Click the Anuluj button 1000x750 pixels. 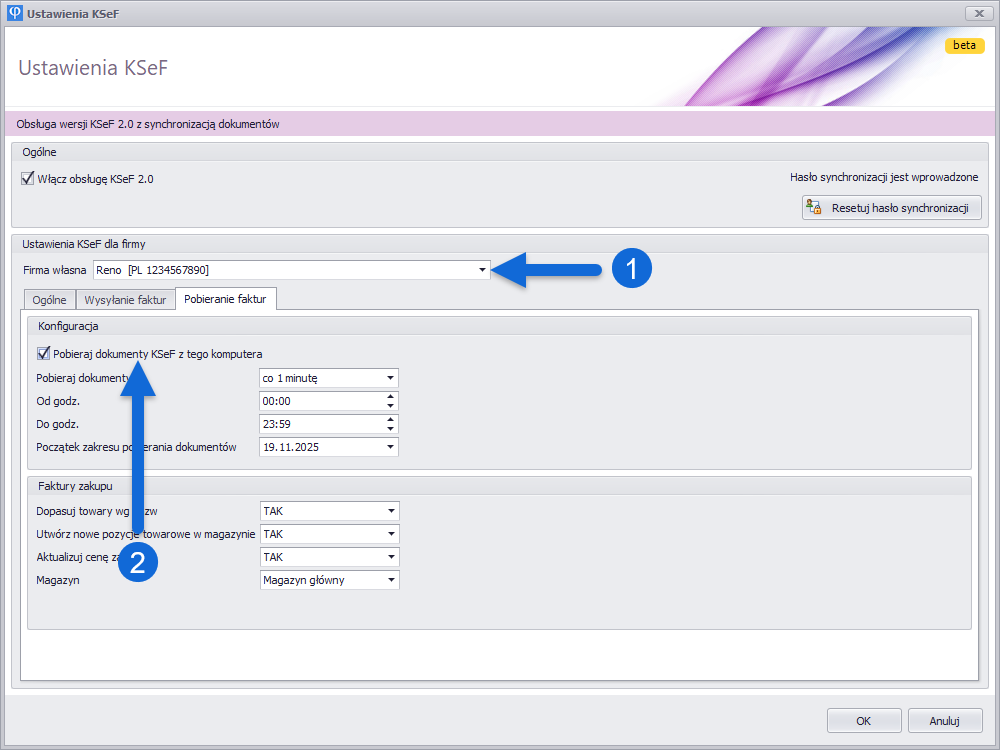pyautogui.click(x=944, y=720)
